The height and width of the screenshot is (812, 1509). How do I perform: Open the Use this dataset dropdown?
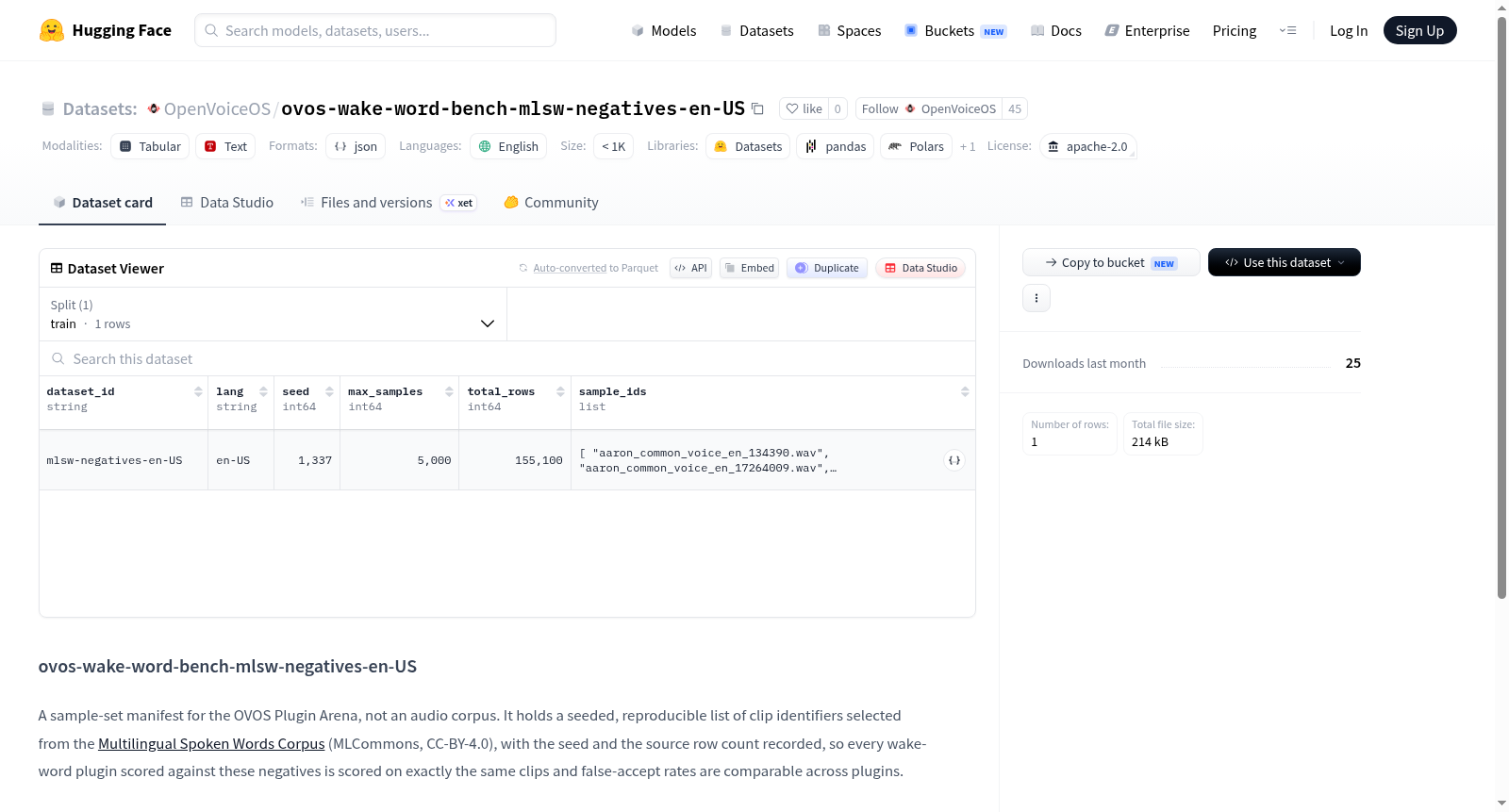click(1285, 262)
